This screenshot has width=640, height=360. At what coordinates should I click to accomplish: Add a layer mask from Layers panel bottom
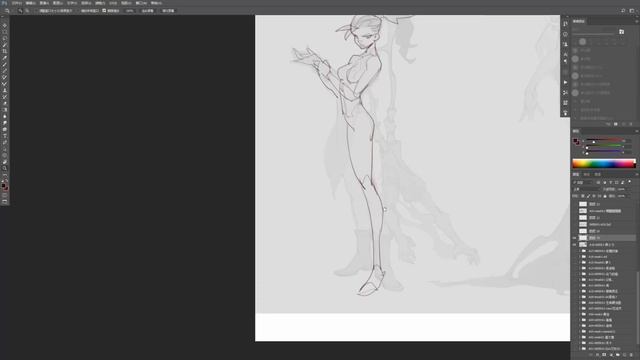604,355
